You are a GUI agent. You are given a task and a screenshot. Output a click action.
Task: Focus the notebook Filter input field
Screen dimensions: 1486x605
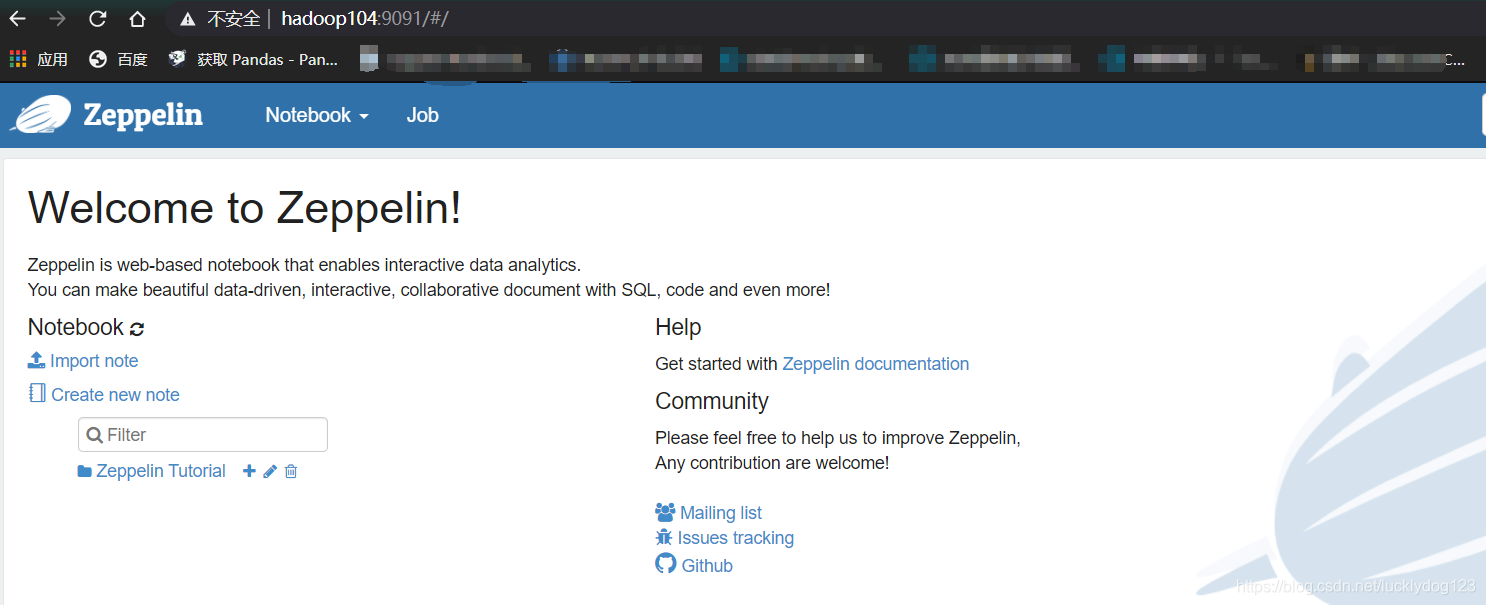(x=203, y=435)
